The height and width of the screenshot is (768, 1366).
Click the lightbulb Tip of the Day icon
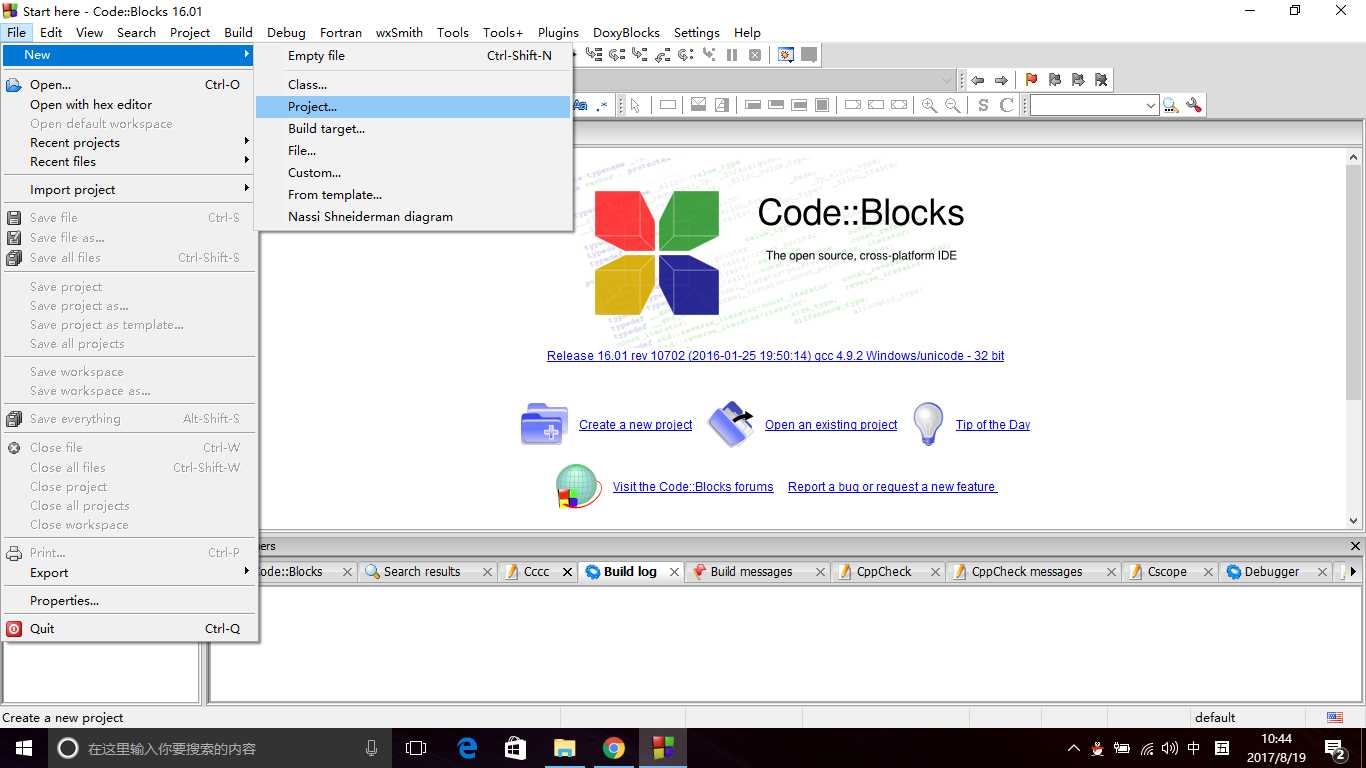coord(928,424)
